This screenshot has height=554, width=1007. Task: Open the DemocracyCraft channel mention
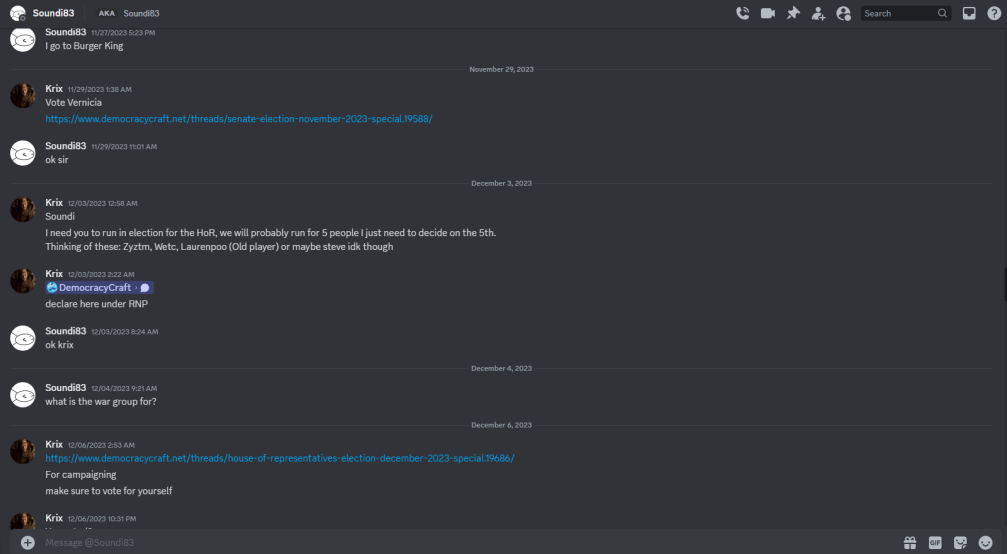pos(99,288)
